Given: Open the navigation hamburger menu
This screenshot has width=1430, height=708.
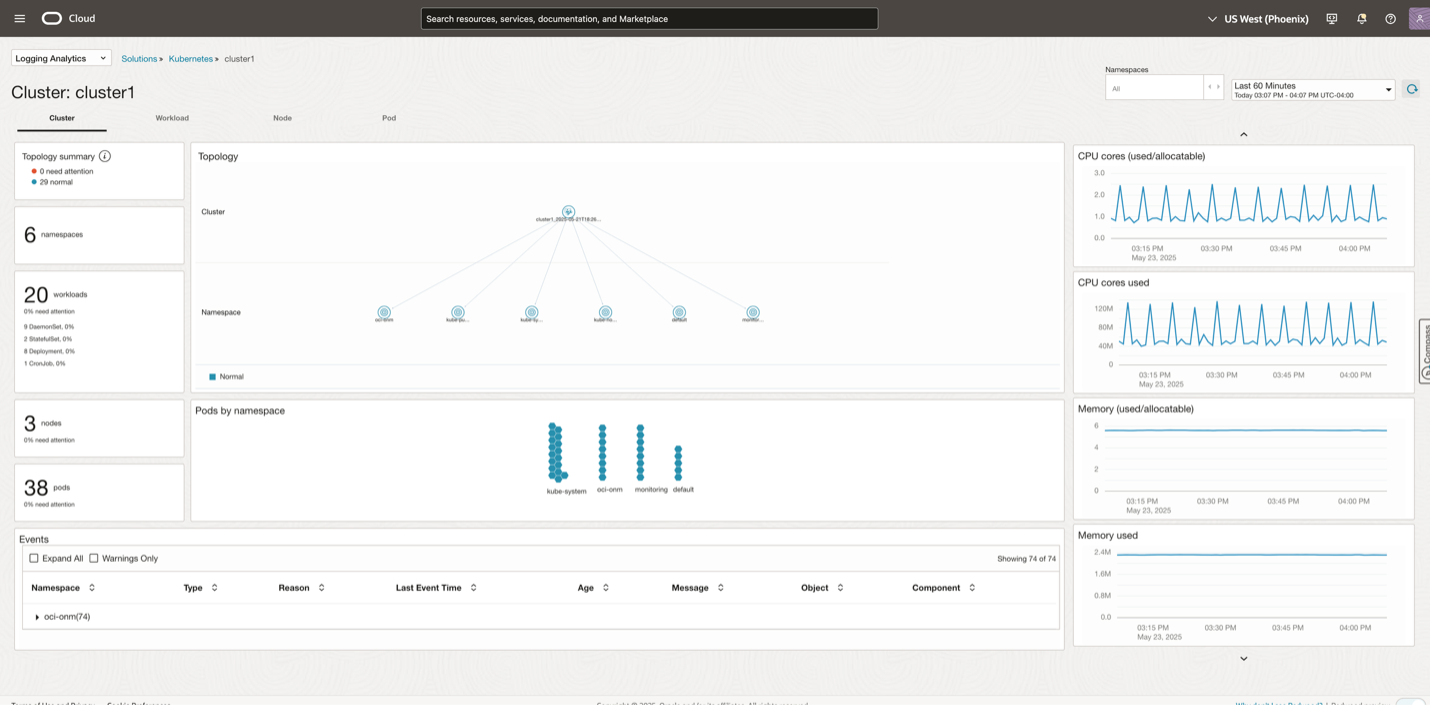Looking at the screenshot, I should [x=19, y=18].
